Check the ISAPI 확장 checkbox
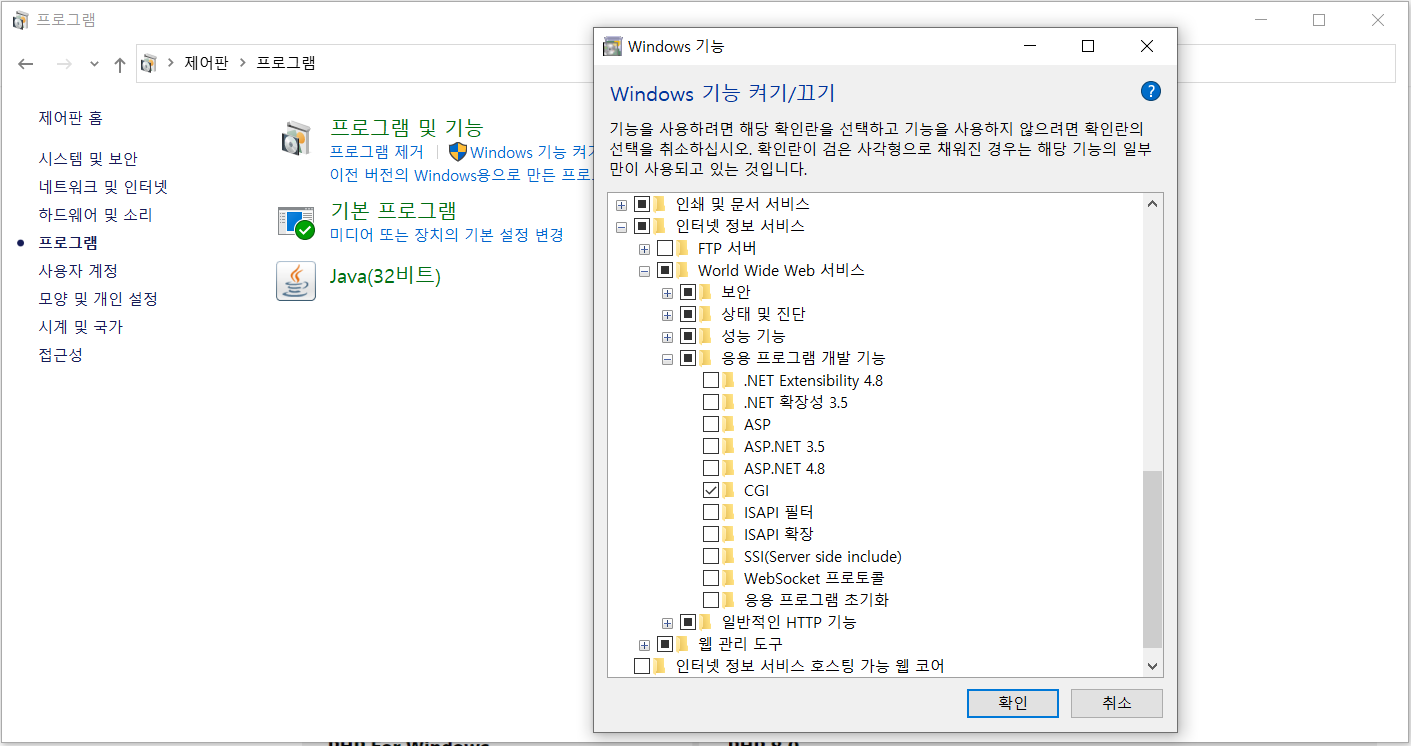This screenshot has width=1411, height=746. (x=711, y=534)
